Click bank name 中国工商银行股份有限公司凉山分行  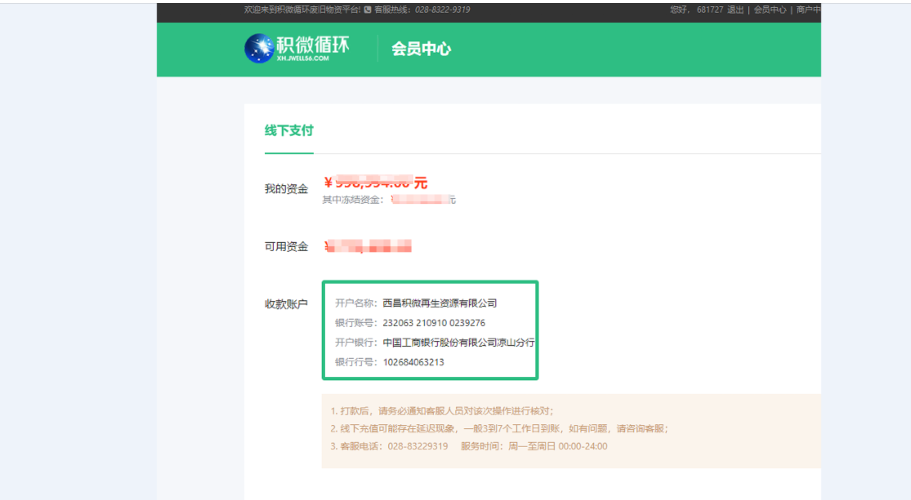click(458, 343)
